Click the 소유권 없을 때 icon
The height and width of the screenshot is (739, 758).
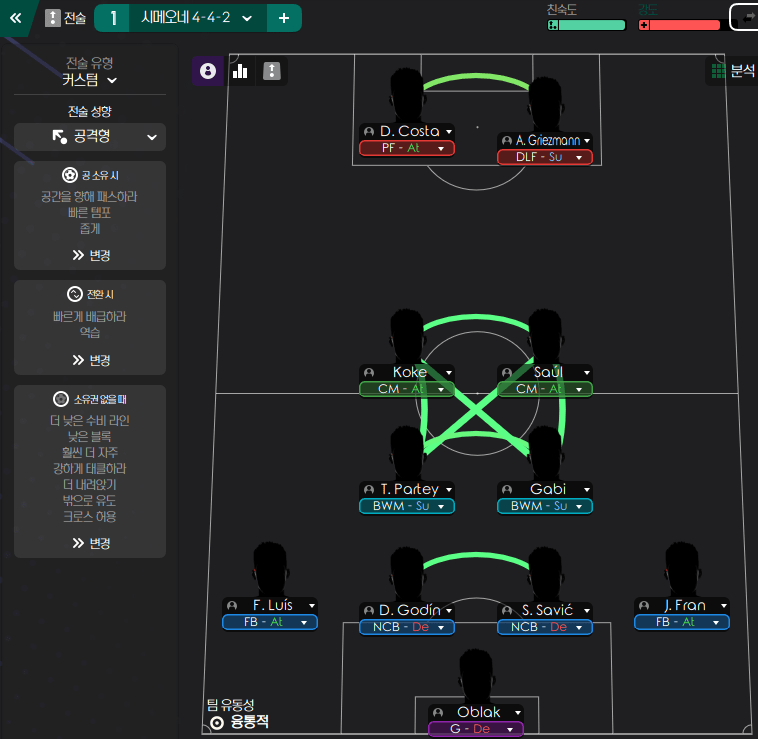60,399
